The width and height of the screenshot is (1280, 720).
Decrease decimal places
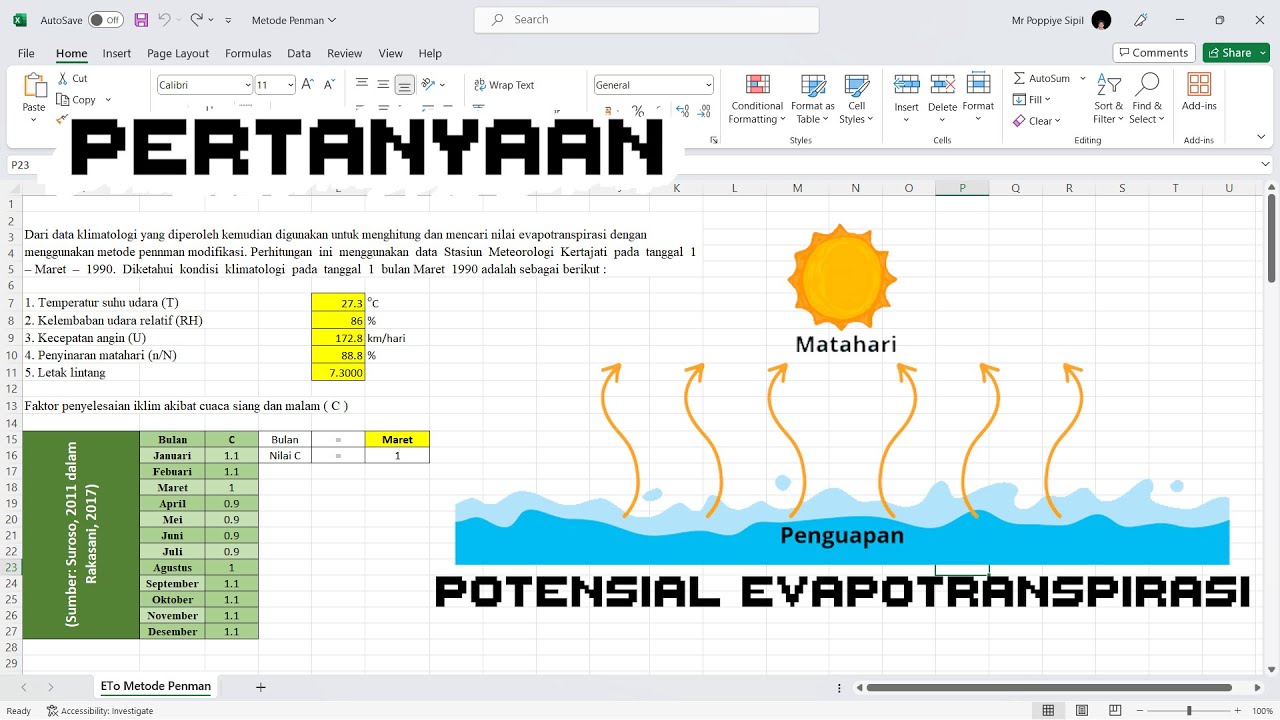[706, 110]
